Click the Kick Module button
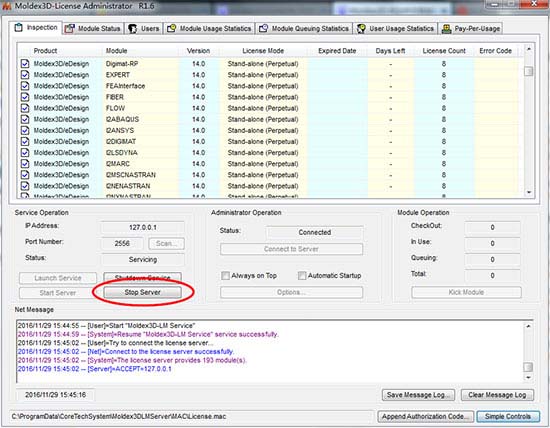Image resolution: width=550 pixels, height=428 pixels. pyautogui.click(x=466, y=292)
